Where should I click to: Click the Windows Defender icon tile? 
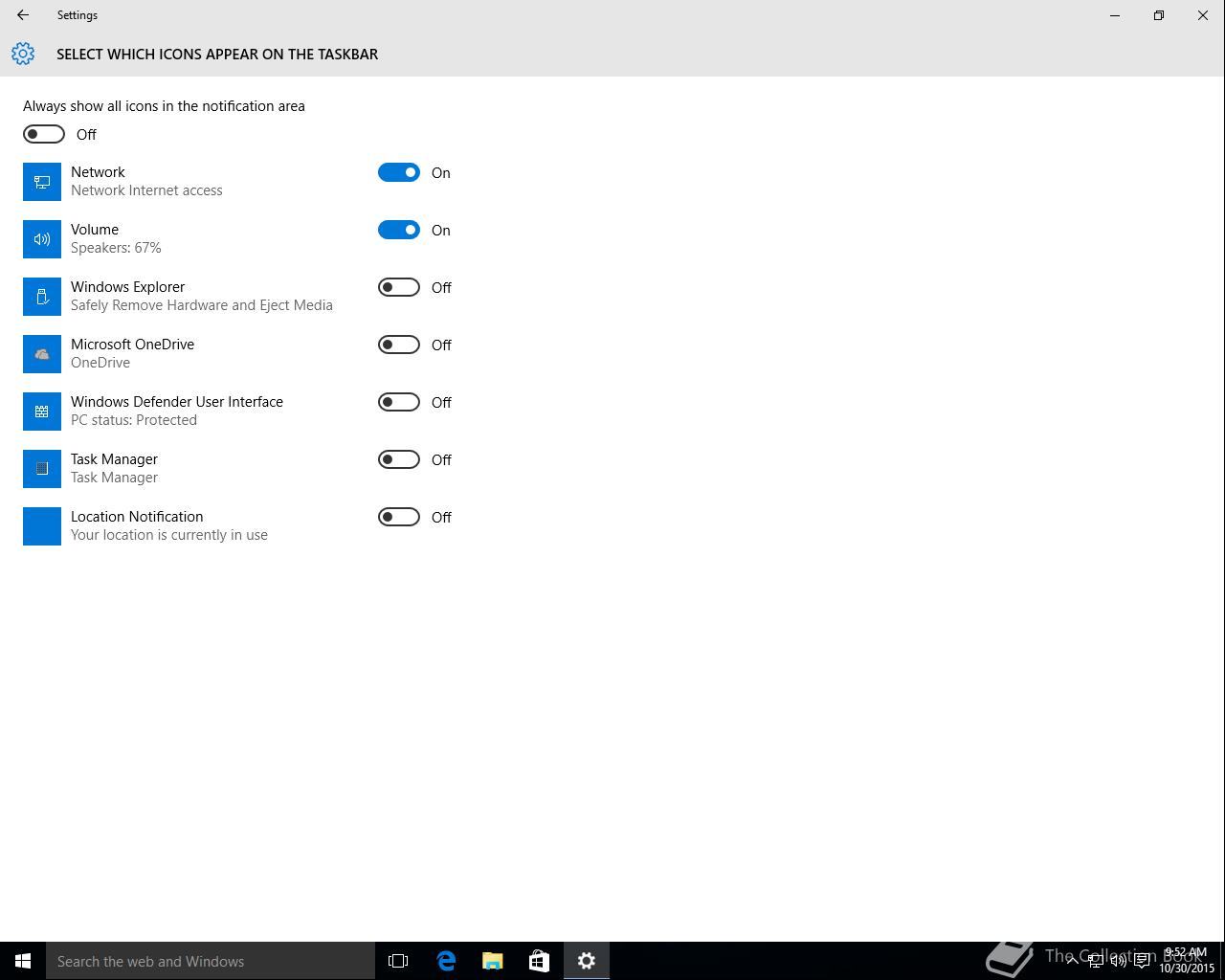pos(42,412)
